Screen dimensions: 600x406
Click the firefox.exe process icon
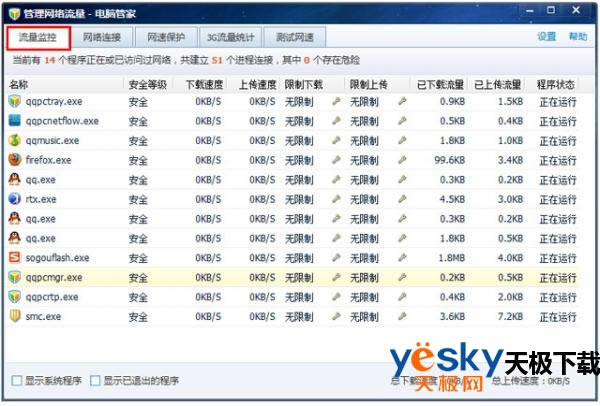[14, 160]
